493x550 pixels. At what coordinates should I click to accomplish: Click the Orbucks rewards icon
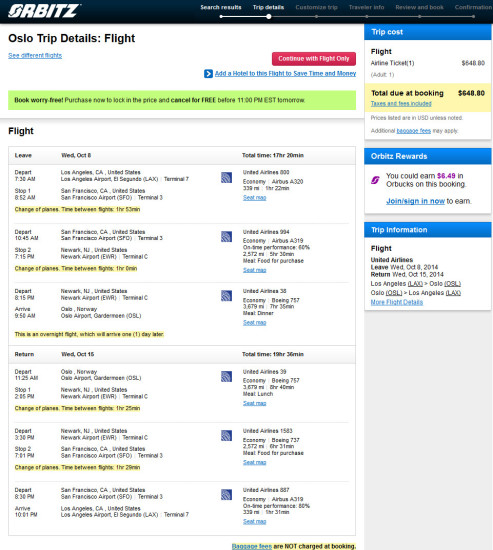click(x=375, y=180)
